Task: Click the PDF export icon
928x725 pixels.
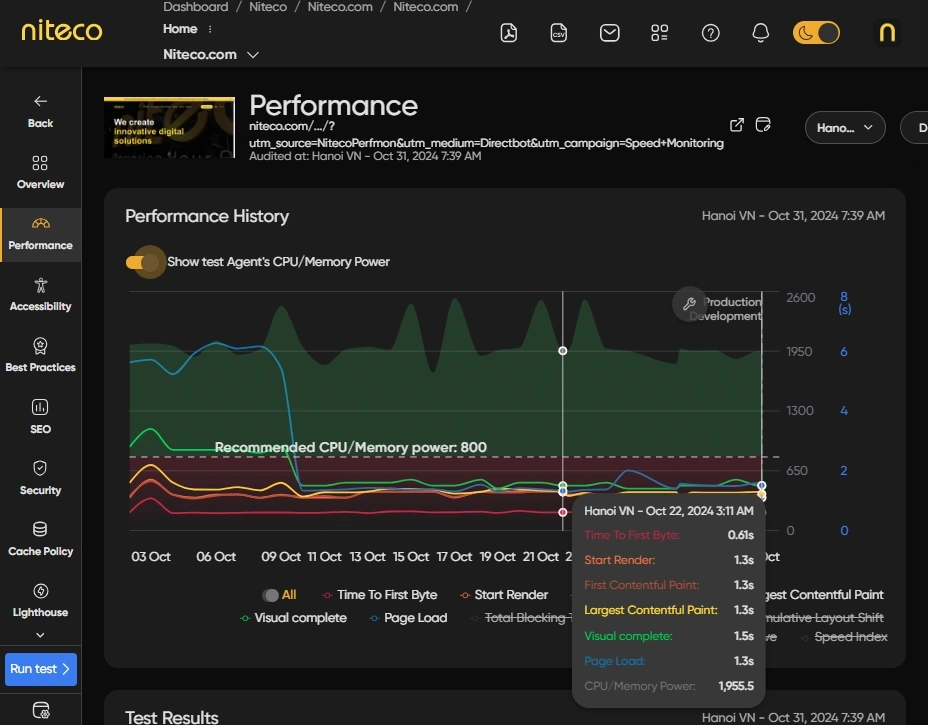Action: [x=509, y=33]
